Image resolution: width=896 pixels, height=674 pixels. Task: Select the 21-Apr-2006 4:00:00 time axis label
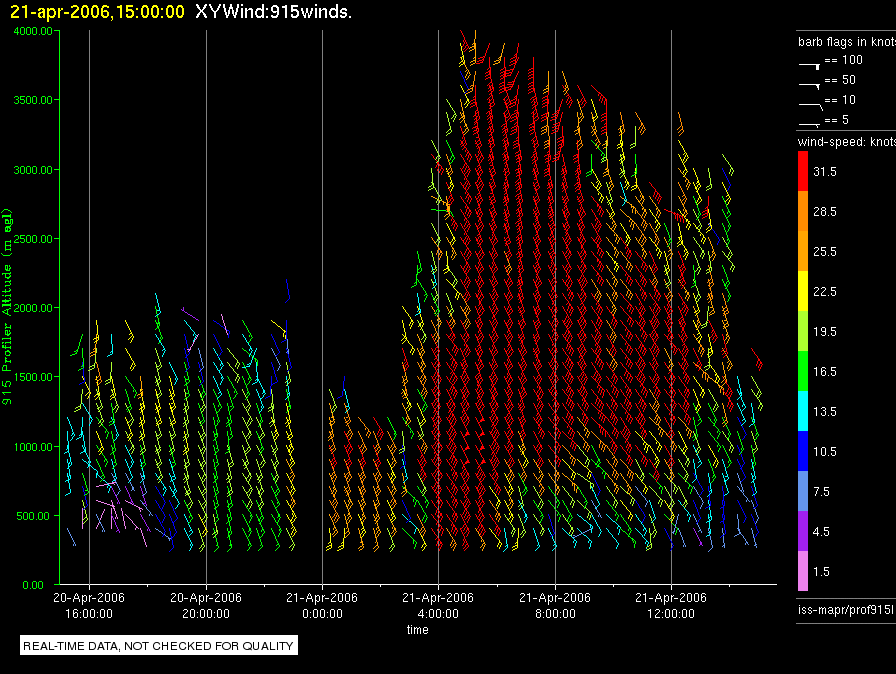[x=437, y=605]
